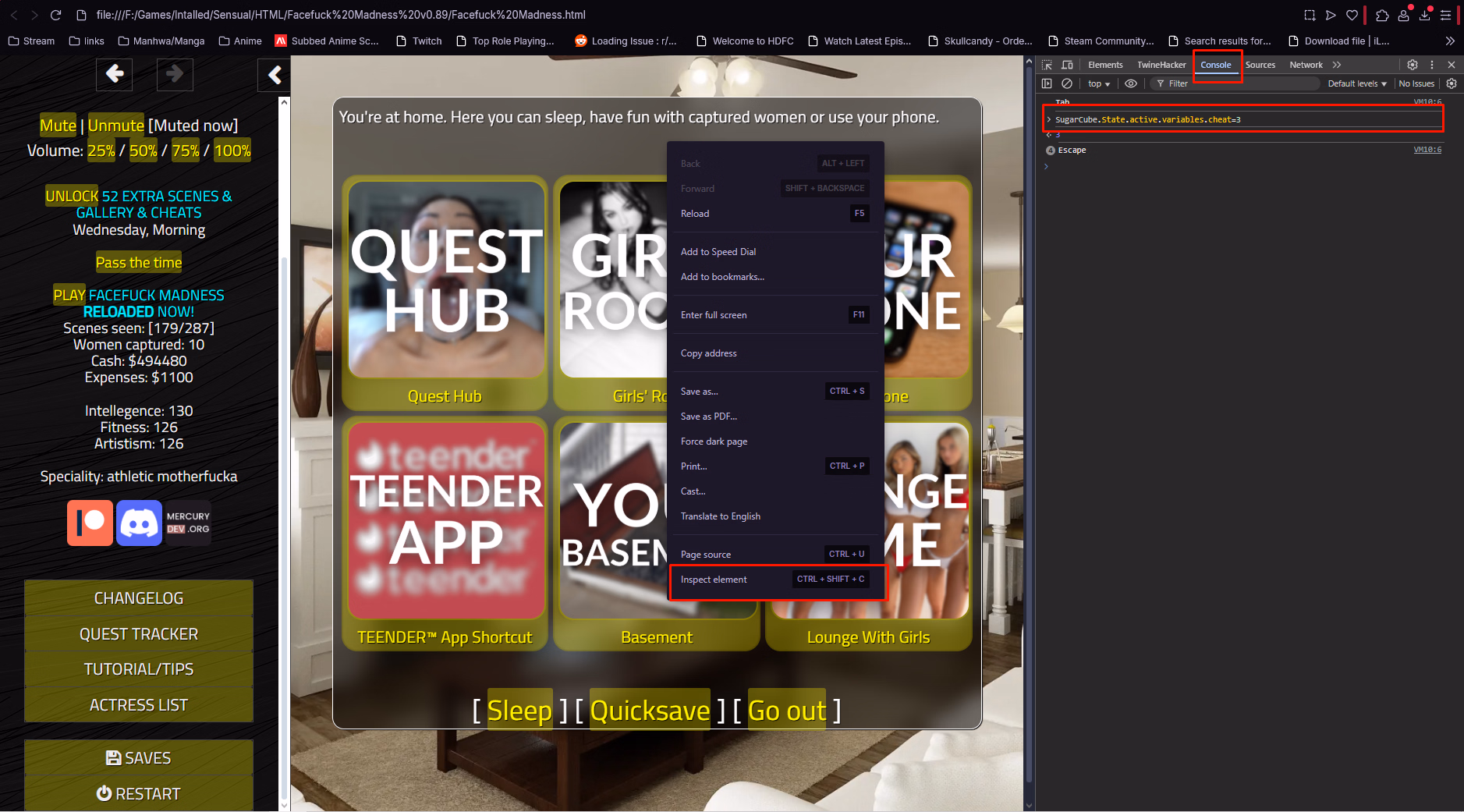Toggle the live expression eye icon
The height and width of the screenshot is (812, 1464).
(x=1130, y=83)
